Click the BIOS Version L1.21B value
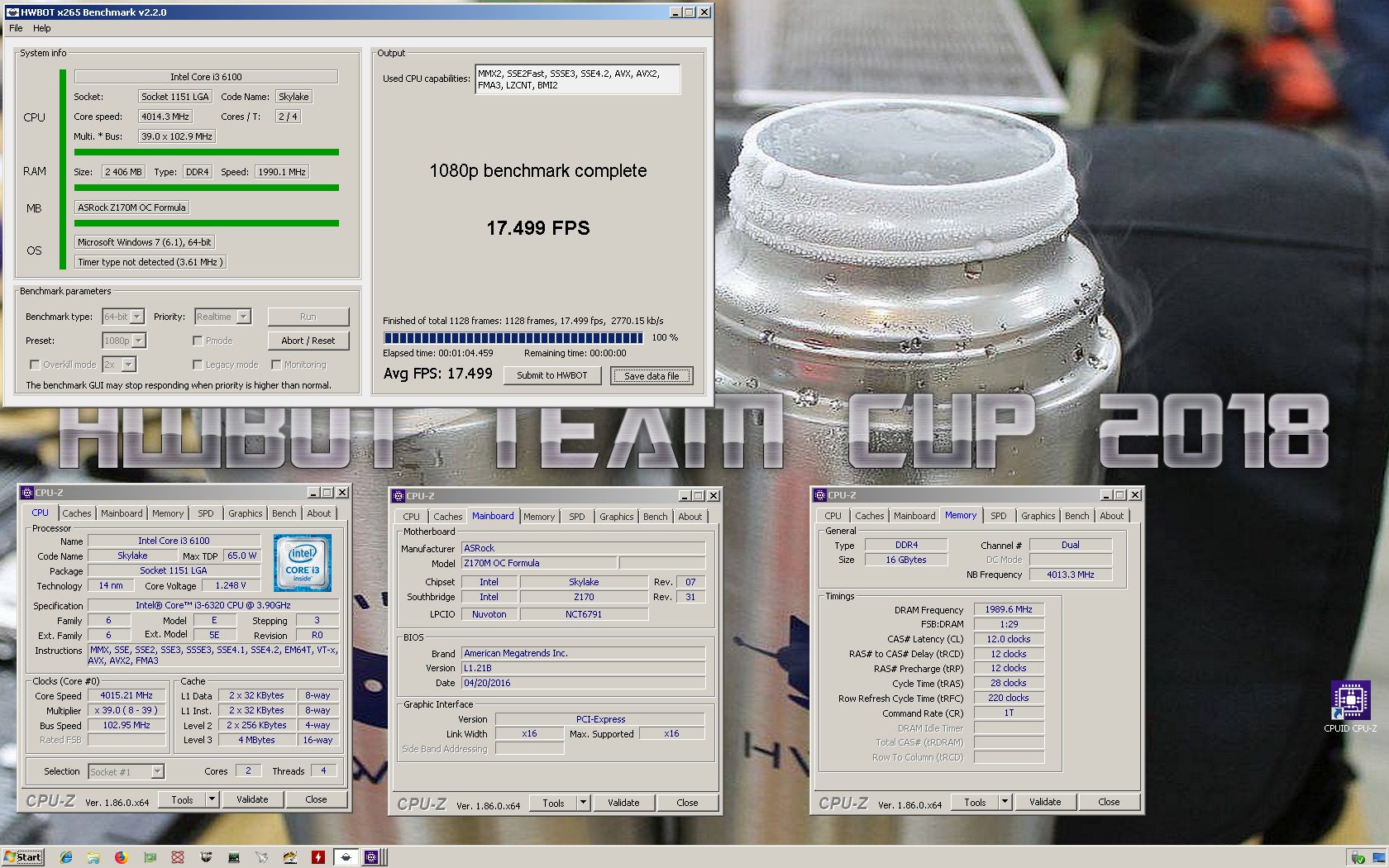 [583, 668]
